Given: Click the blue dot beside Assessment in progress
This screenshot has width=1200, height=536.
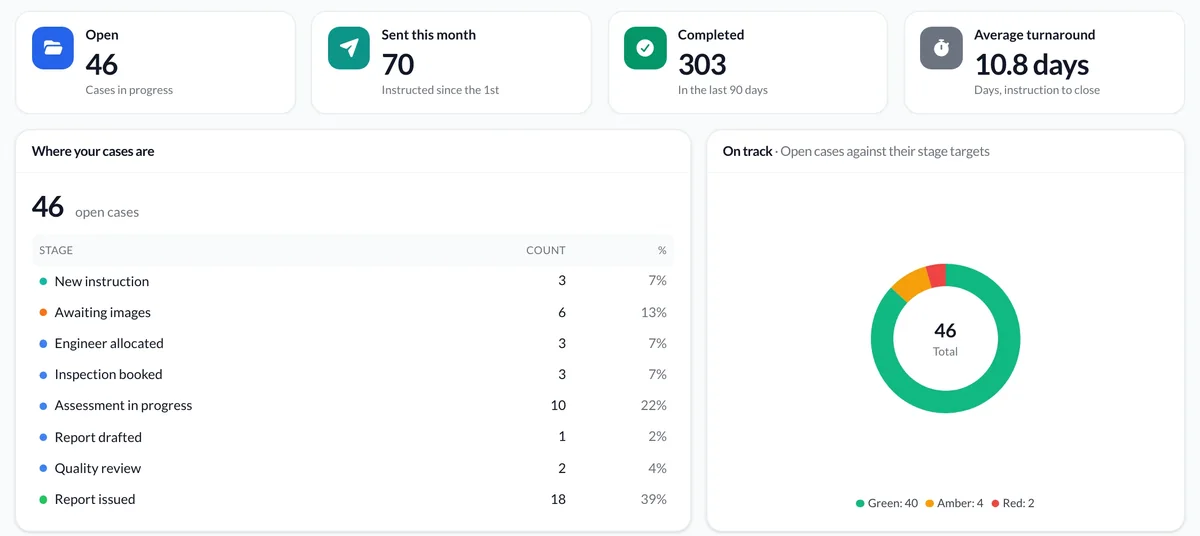Looking at the screenshot, I should pyautogui.click(x=43, y=406).
